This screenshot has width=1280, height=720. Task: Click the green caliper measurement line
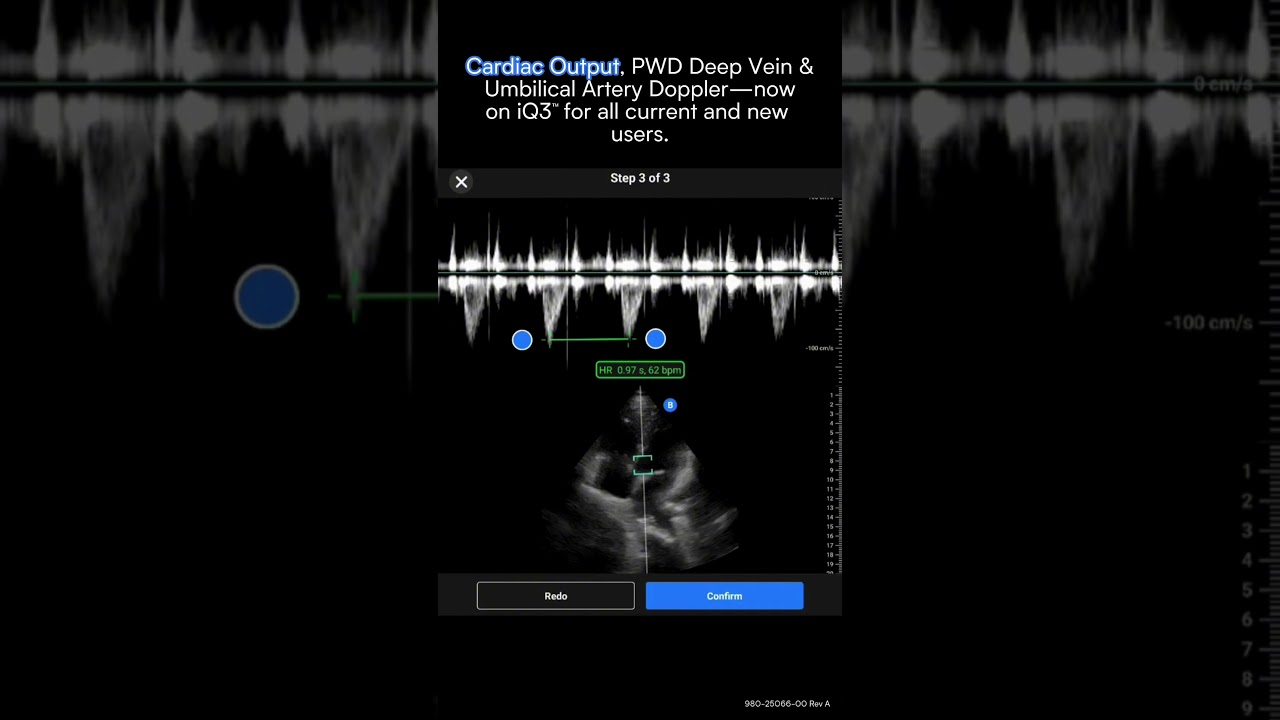(x=589, y=339)
